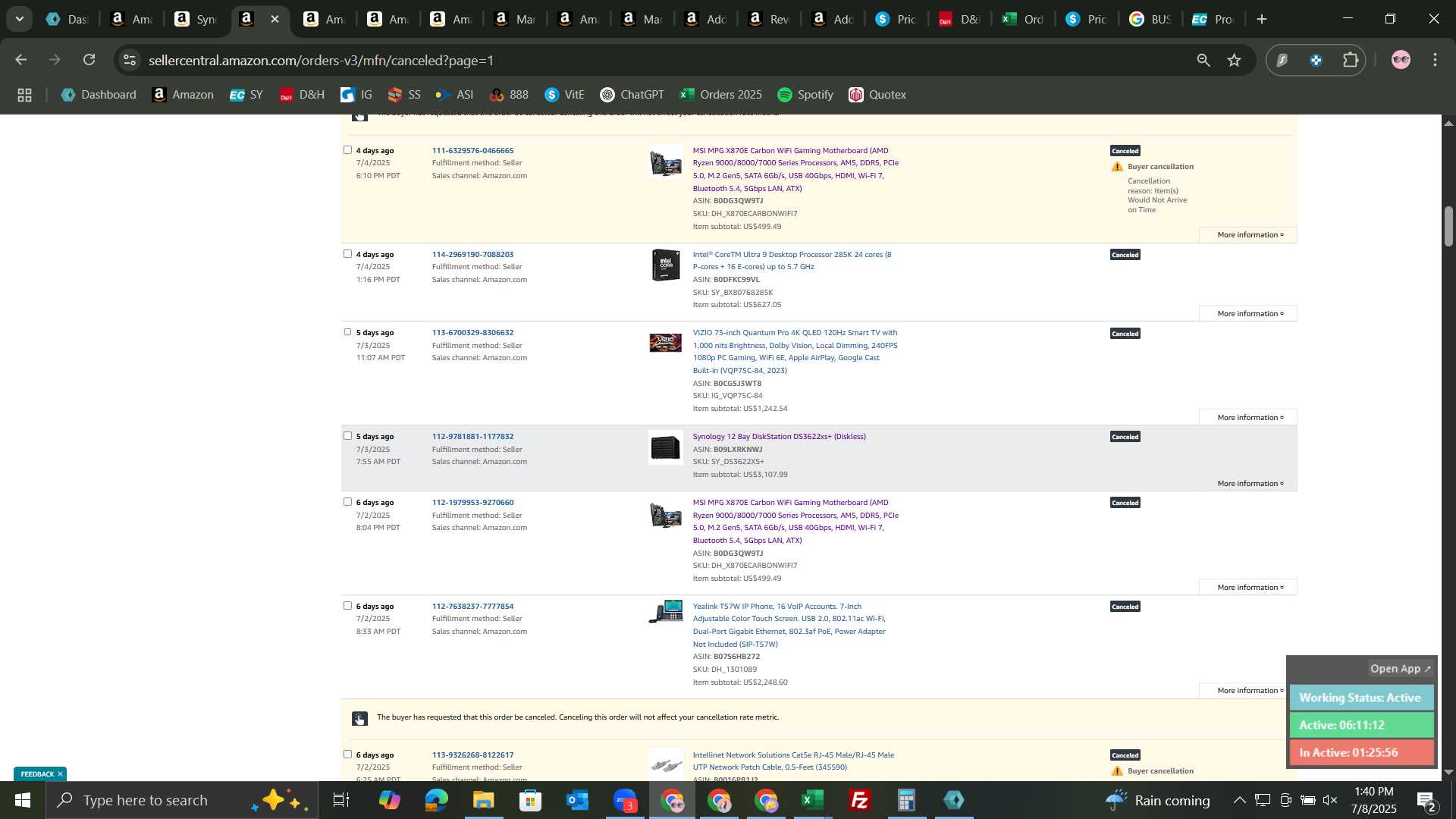1456x819 pixels.
Task: Open the Spotify bookmark
Action: click(x=805, y=95)
